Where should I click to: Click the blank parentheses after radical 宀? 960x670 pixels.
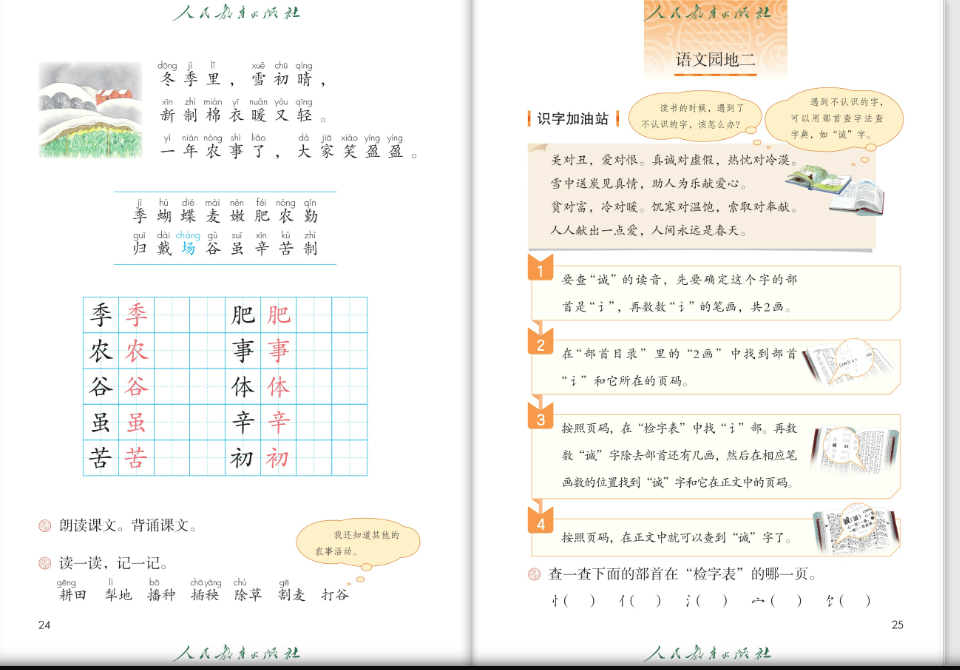pos(786,601)
